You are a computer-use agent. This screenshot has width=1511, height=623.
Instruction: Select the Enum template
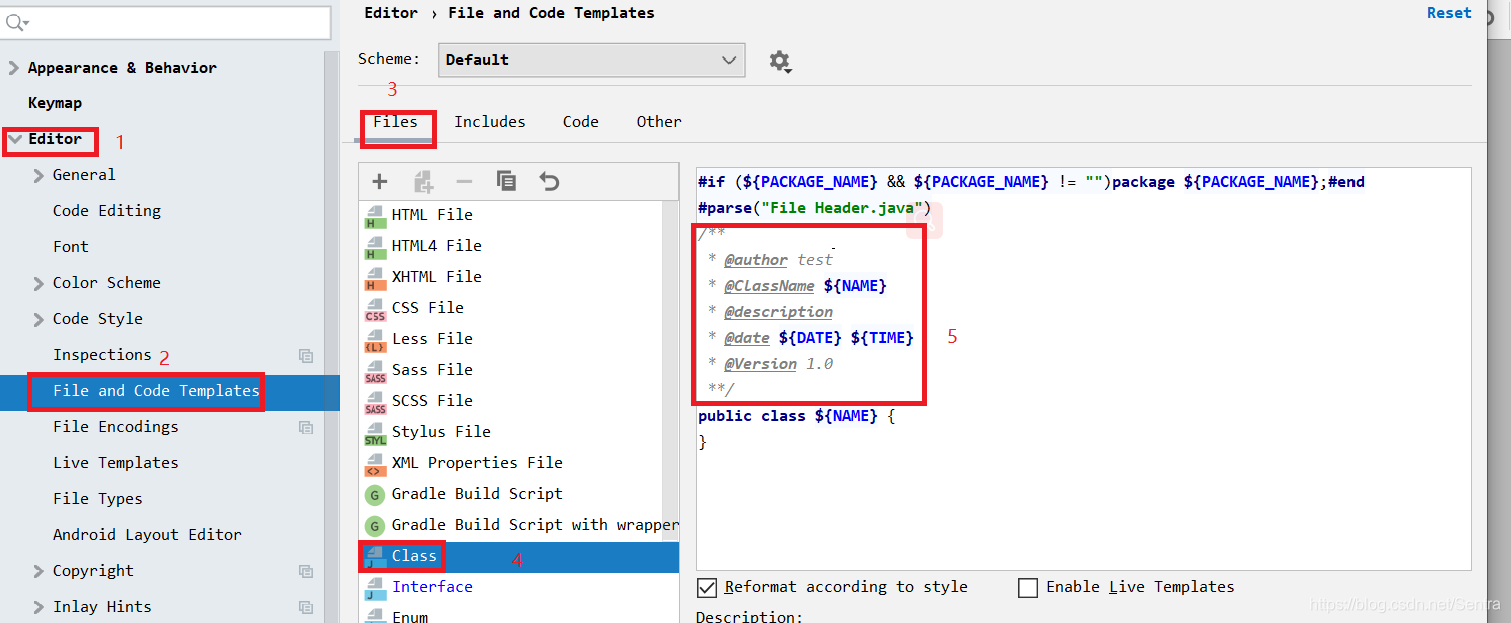(519, 615)
